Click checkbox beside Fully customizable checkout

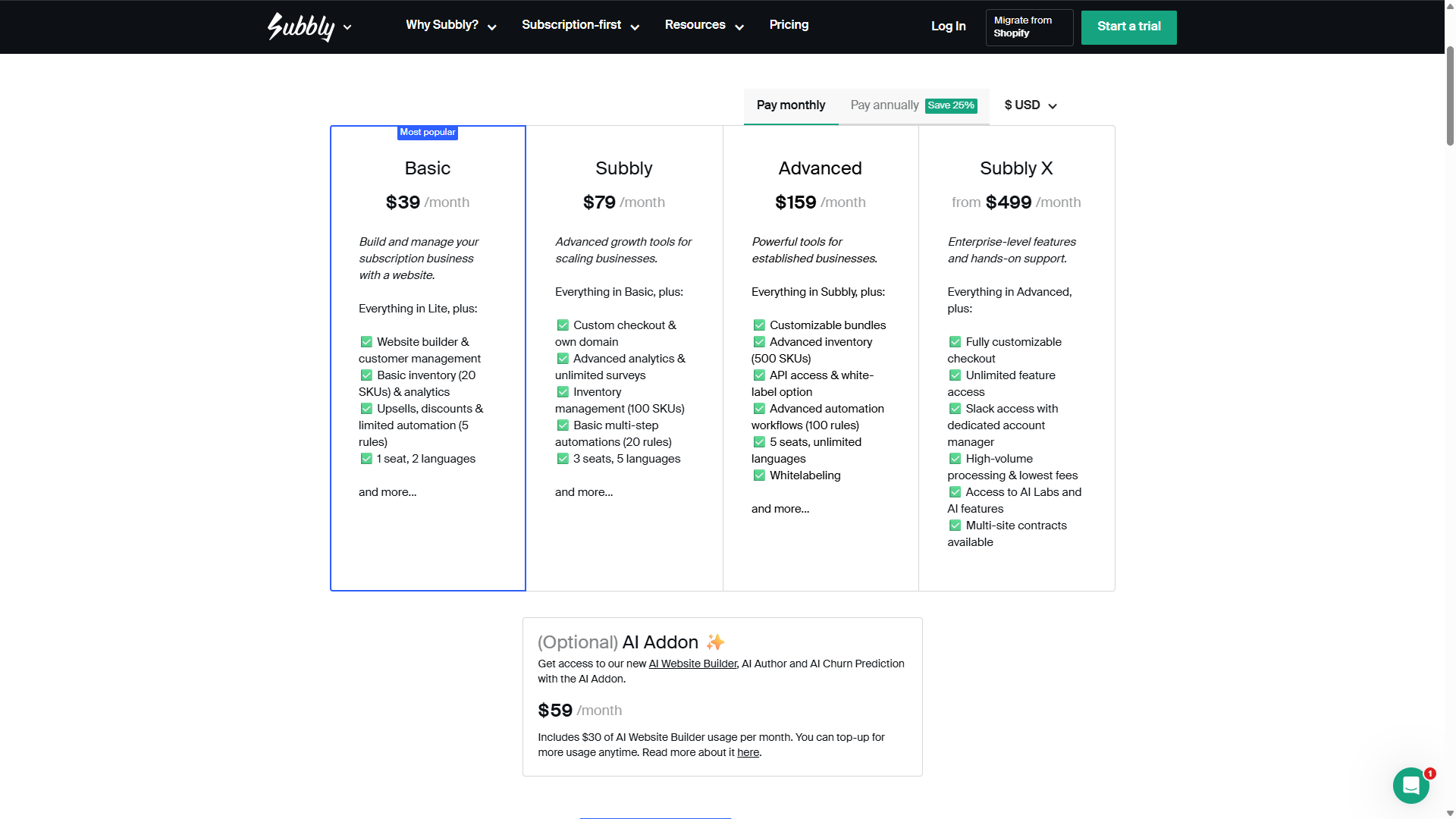click(x=955, y=342)
